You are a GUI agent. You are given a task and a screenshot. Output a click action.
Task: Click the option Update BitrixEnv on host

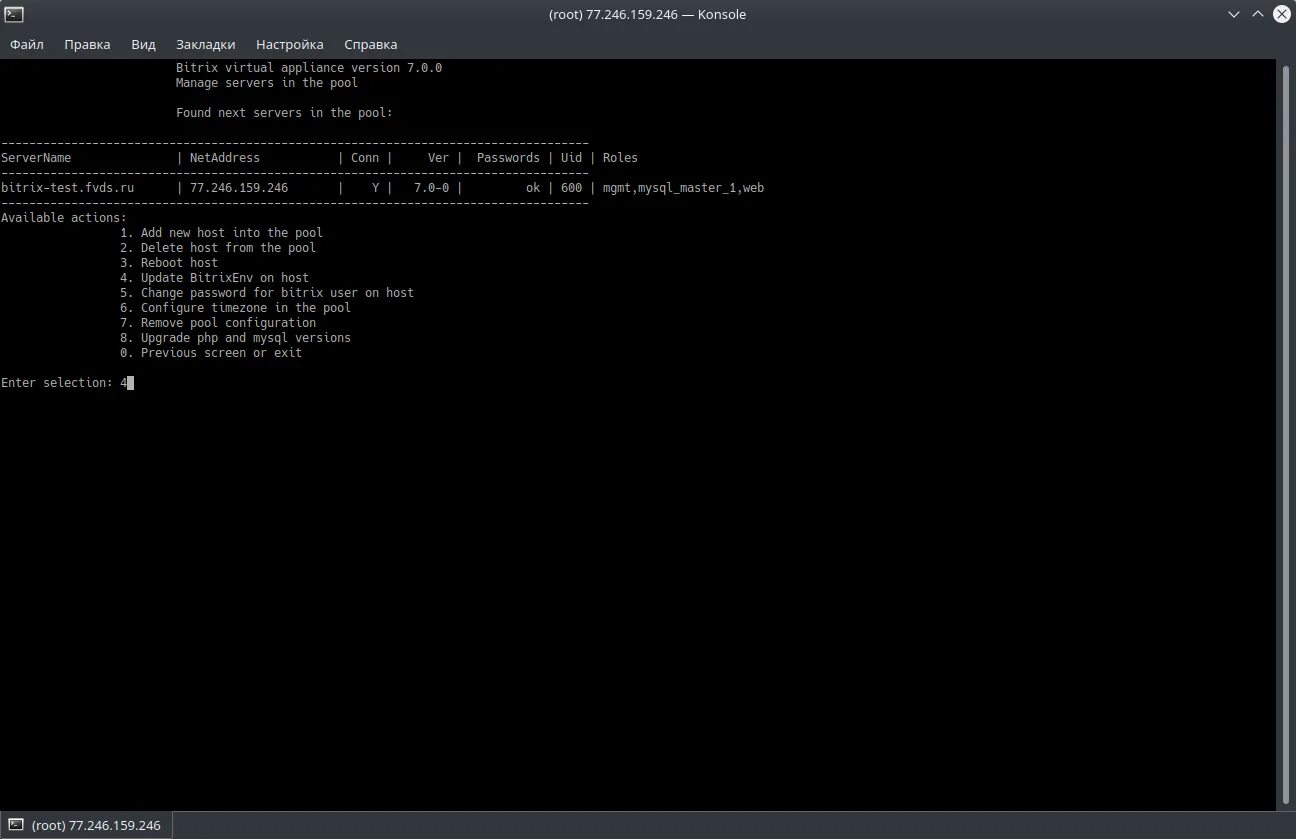tap(214, 277)
